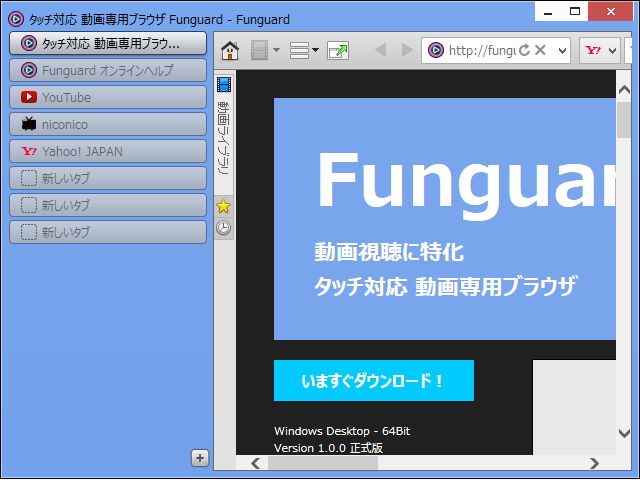640x480 pixels.
Task: Expand the filmstrip button dropdown arrow
Action: tap(276, 50)
